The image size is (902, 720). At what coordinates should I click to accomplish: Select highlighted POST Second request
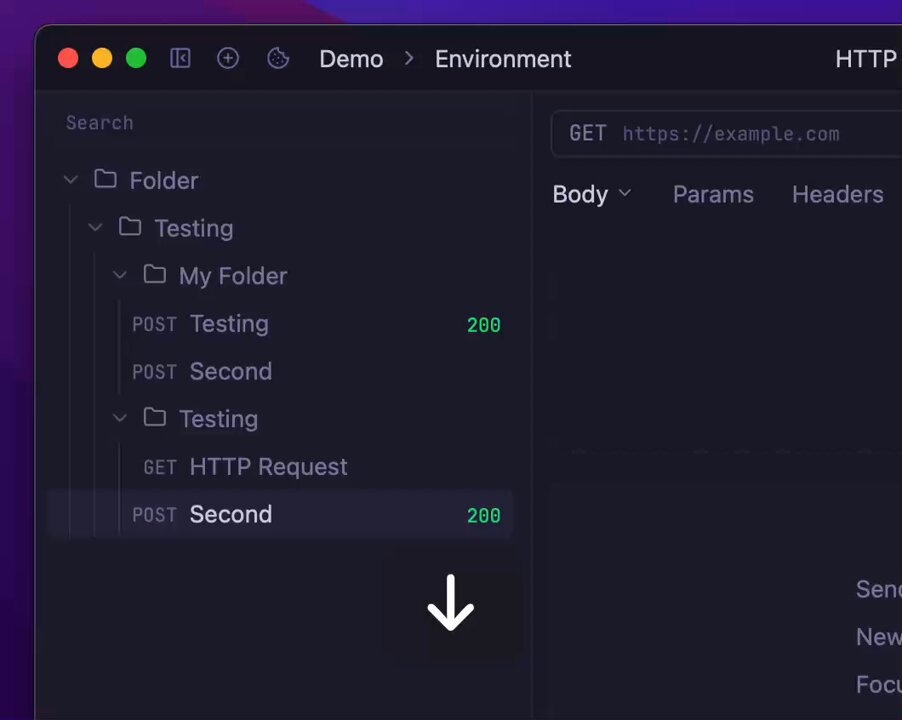tap(280, 514)
